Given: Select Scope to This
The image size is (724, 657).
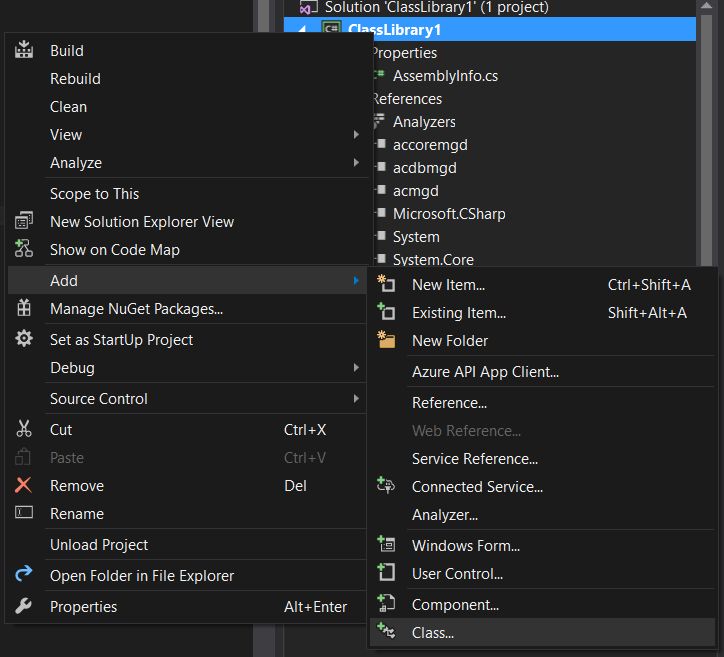Looking at the screenshot, I should click(x=187, y=193).
